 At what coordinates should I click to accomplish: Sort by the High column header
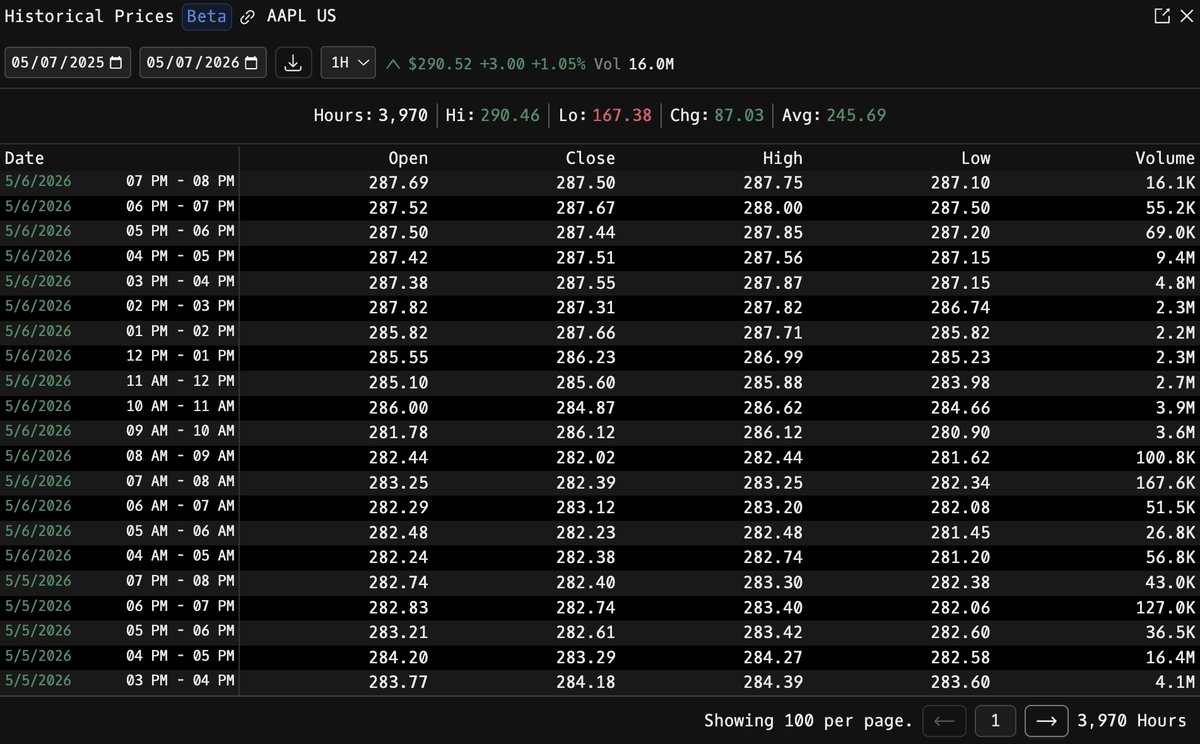click(x=782, y=158)
